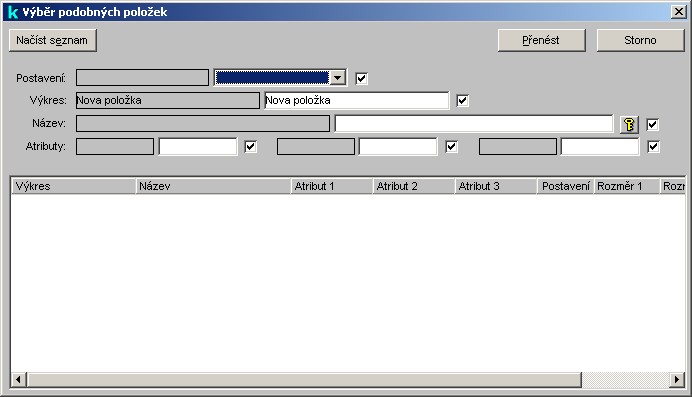Click the horizontal scrollbar thumb

(x=304, y=379)
